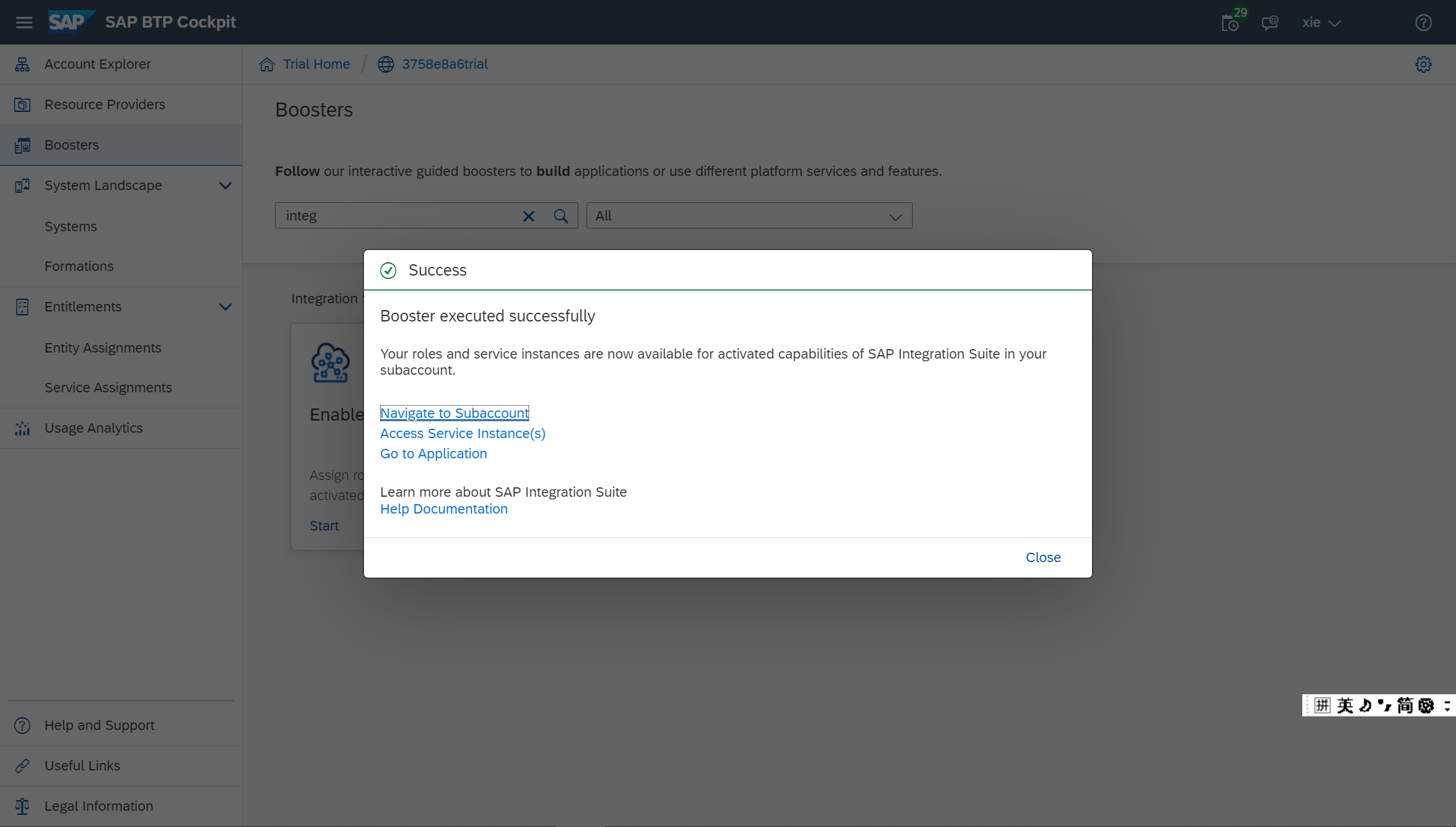Go to Trial Home breadcrumb

pos(316,64)
